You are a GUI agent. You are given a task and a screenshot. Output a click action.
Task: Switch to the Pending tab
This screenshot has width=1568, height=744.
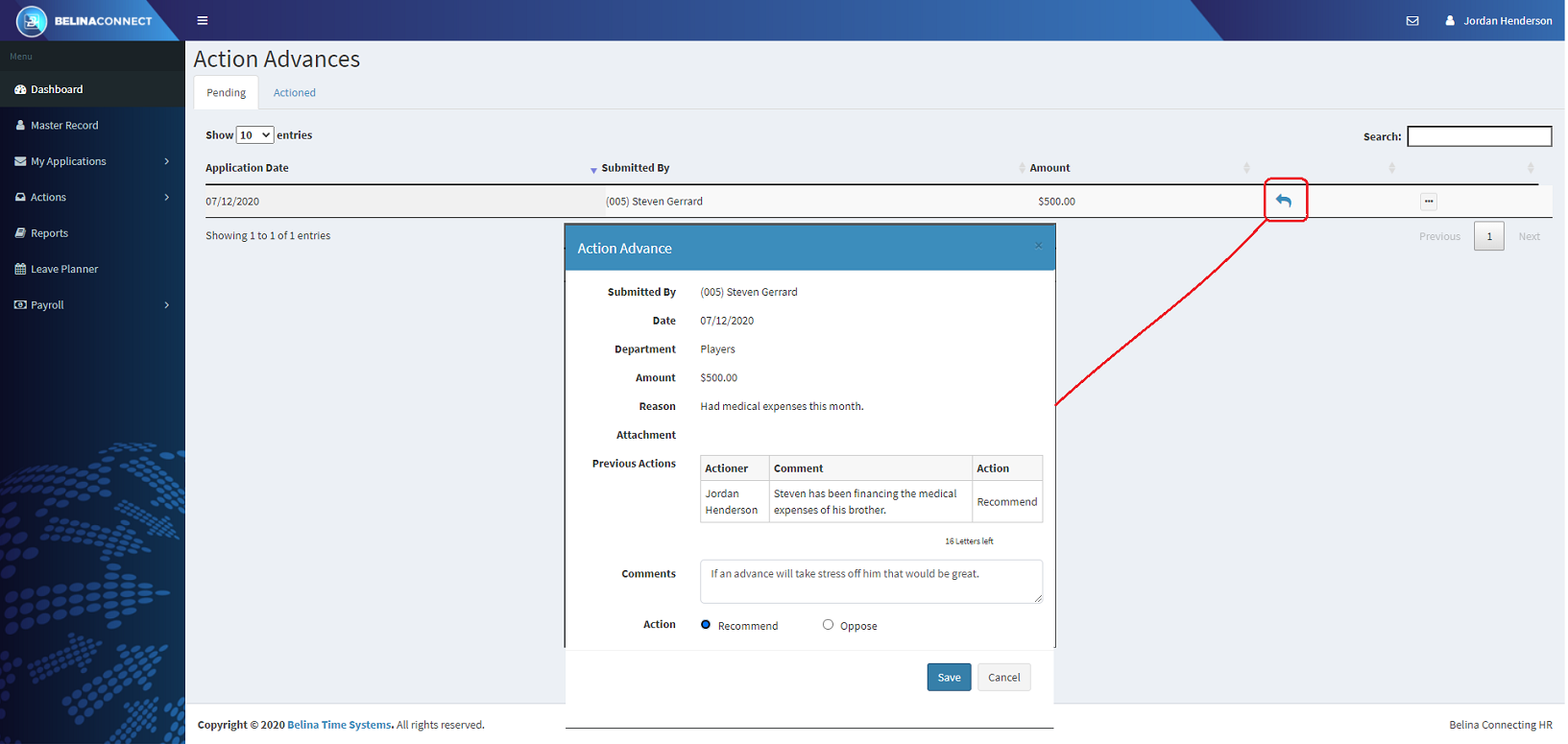point(226,92)
